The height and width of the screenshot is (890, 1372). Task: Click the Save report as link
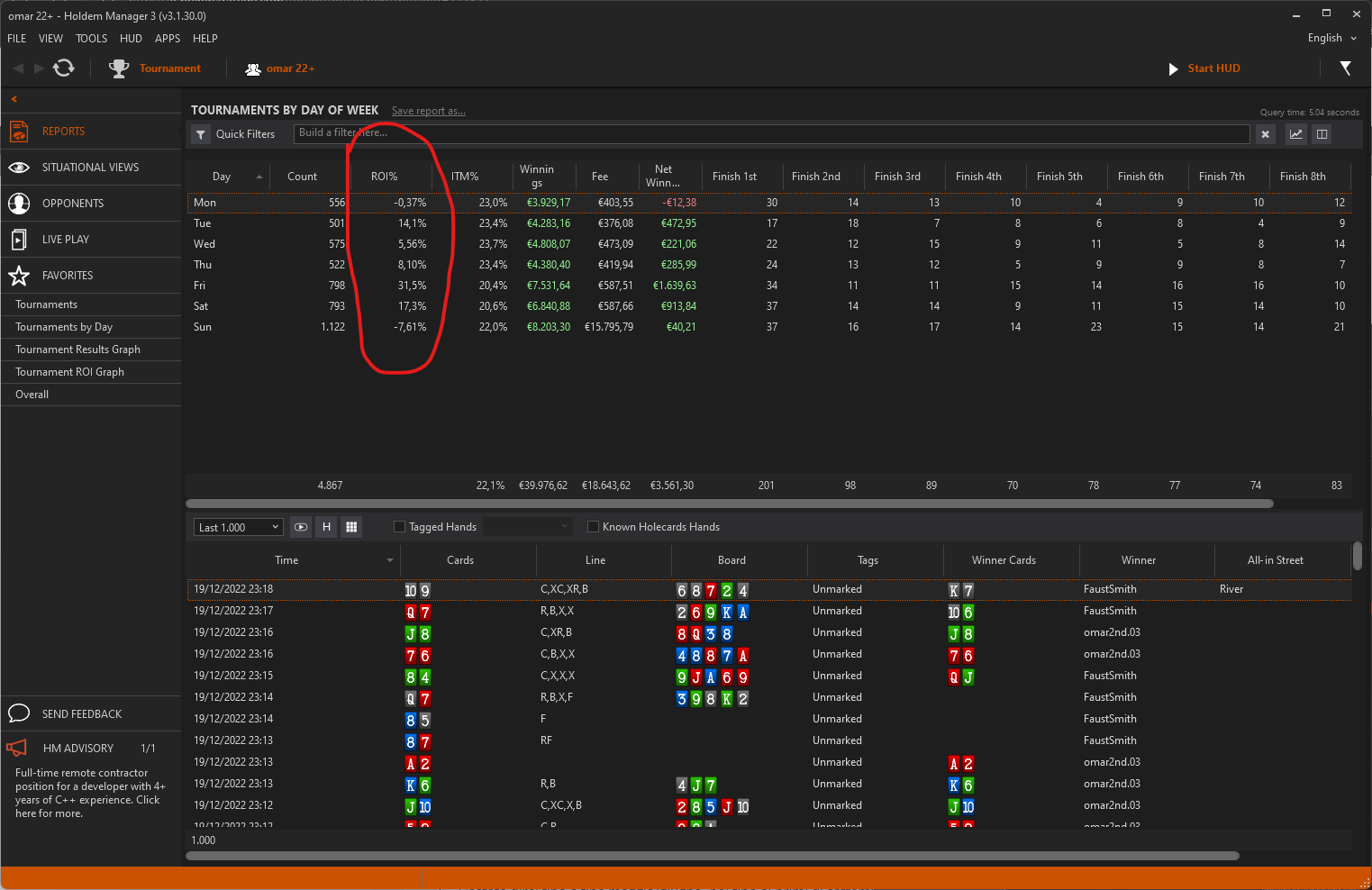click(x=428, y=111)
